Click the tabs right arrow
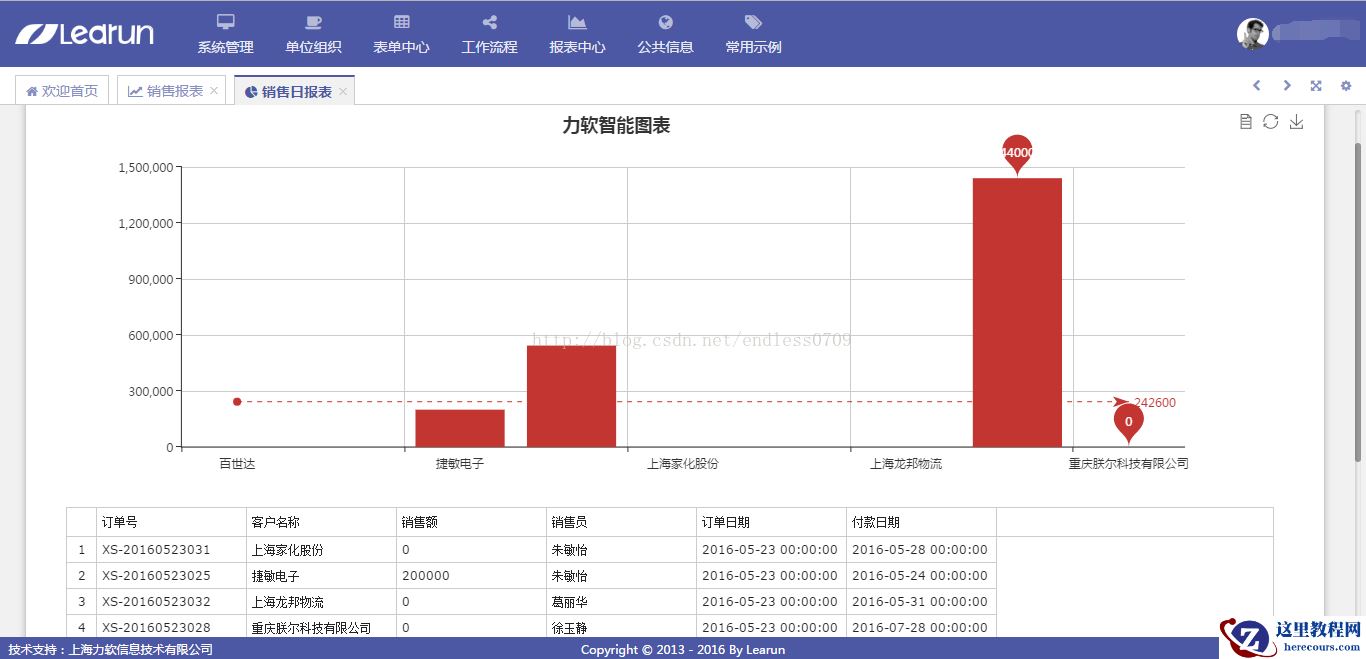The image size is (1366, 659). [1287, 86]
